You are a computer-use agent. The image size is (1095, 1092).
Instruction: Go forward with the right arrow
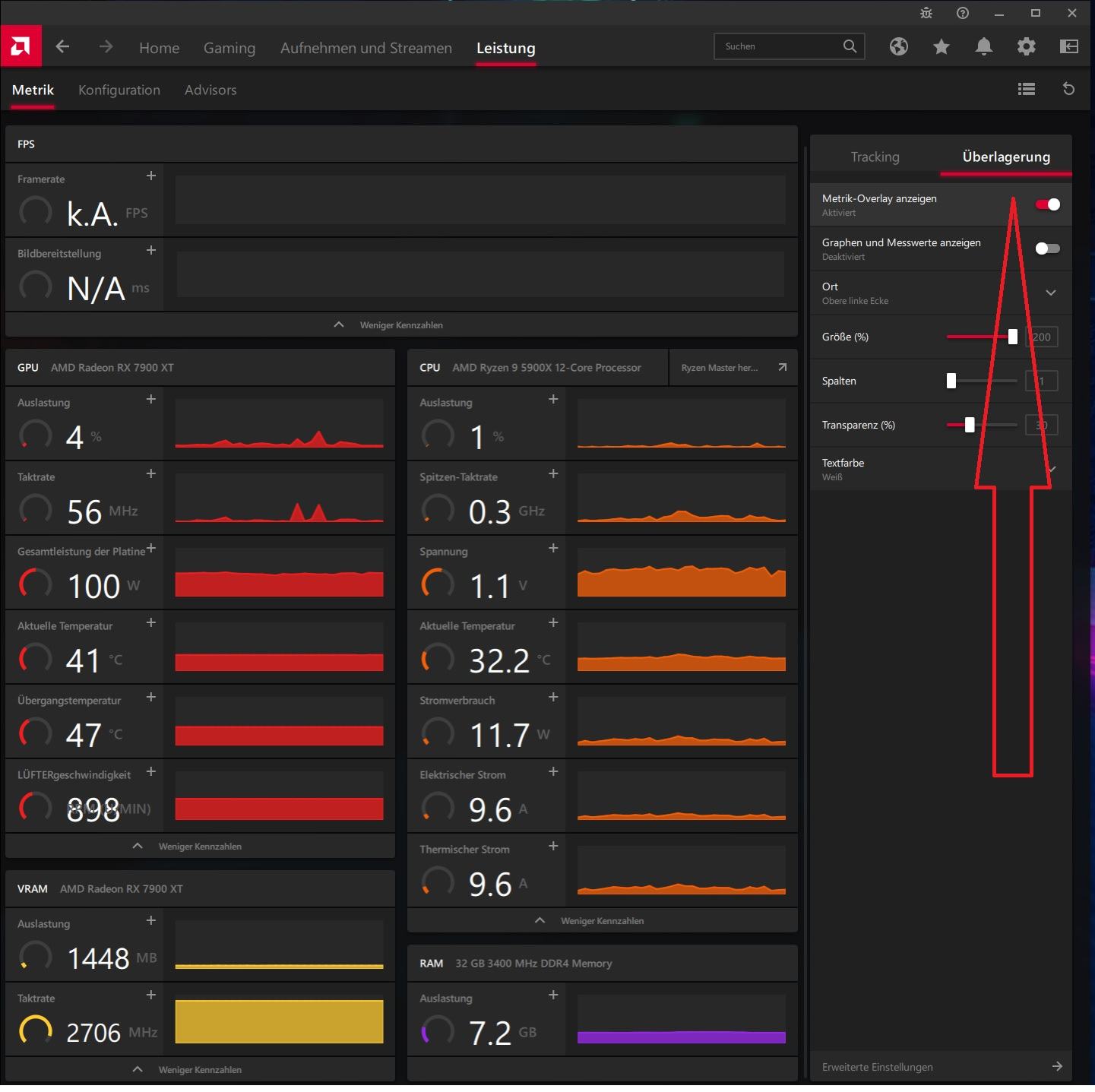tap(106, 47)
